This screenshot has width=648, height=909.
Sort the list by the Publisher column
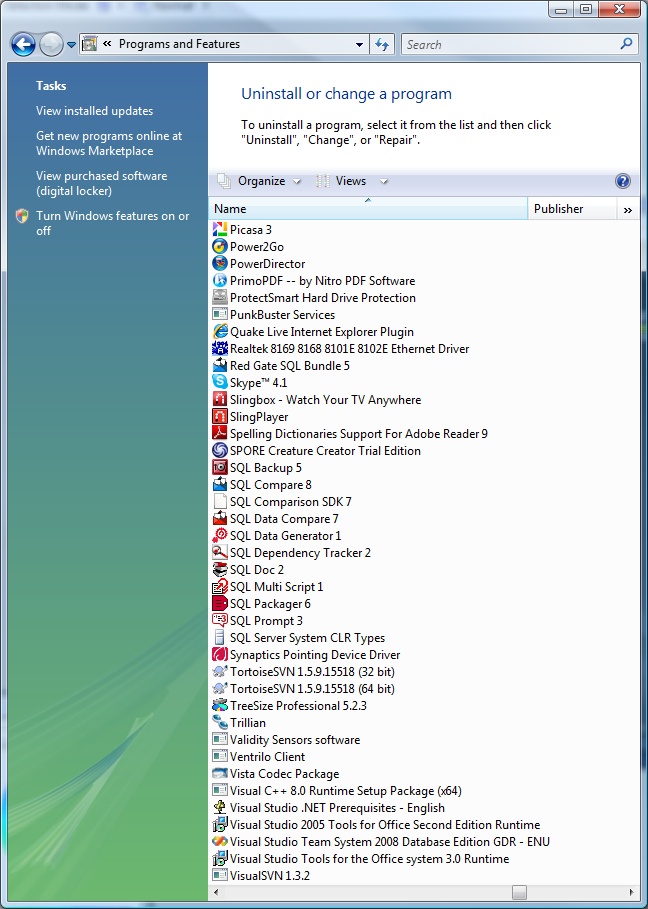572,209
